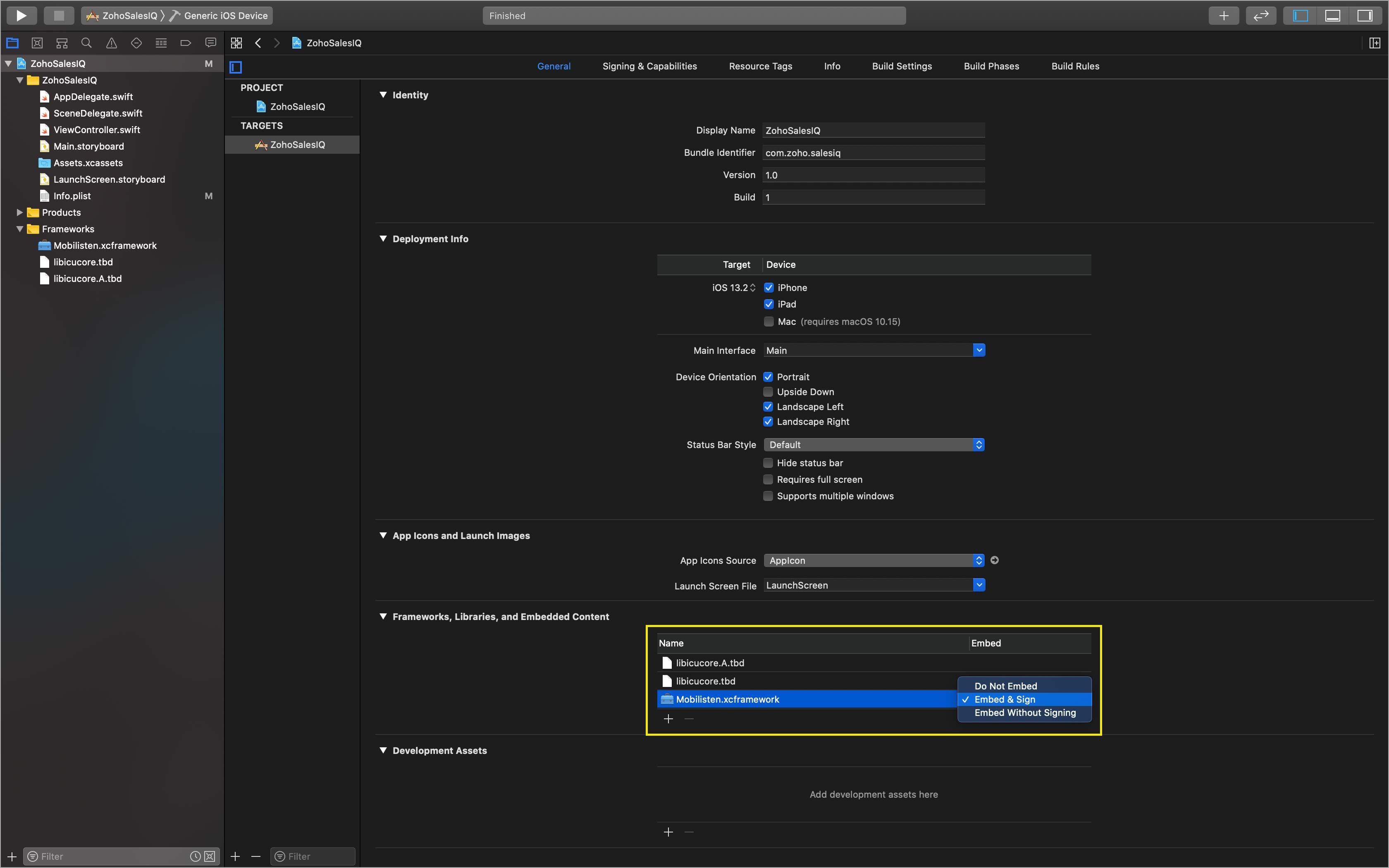1389x868 pixels.
Task: Open the App Icons Source dropdown
Action: (874, 560)
